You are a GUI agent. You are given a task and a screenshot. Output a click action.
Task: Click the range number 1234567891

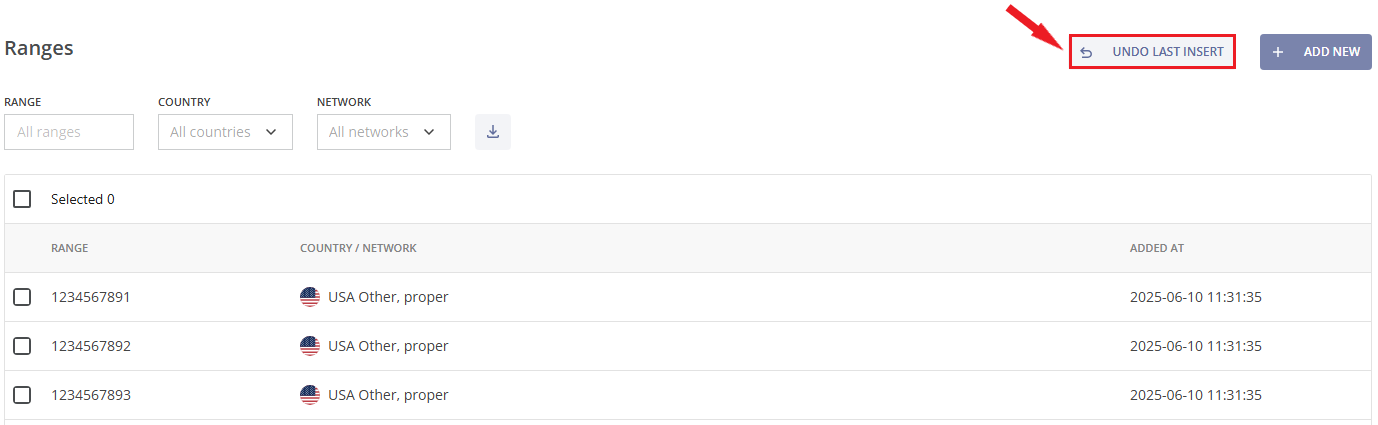point(91,297)
